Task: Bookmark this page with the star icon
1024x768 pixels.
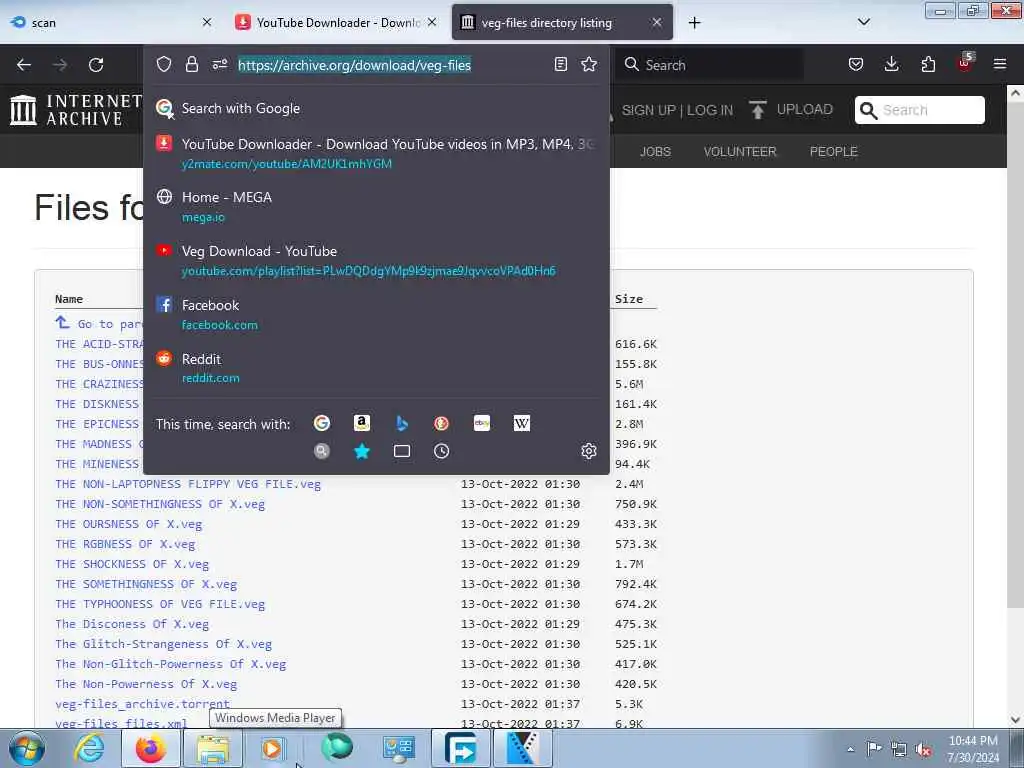Action: (x=589, y=64)
